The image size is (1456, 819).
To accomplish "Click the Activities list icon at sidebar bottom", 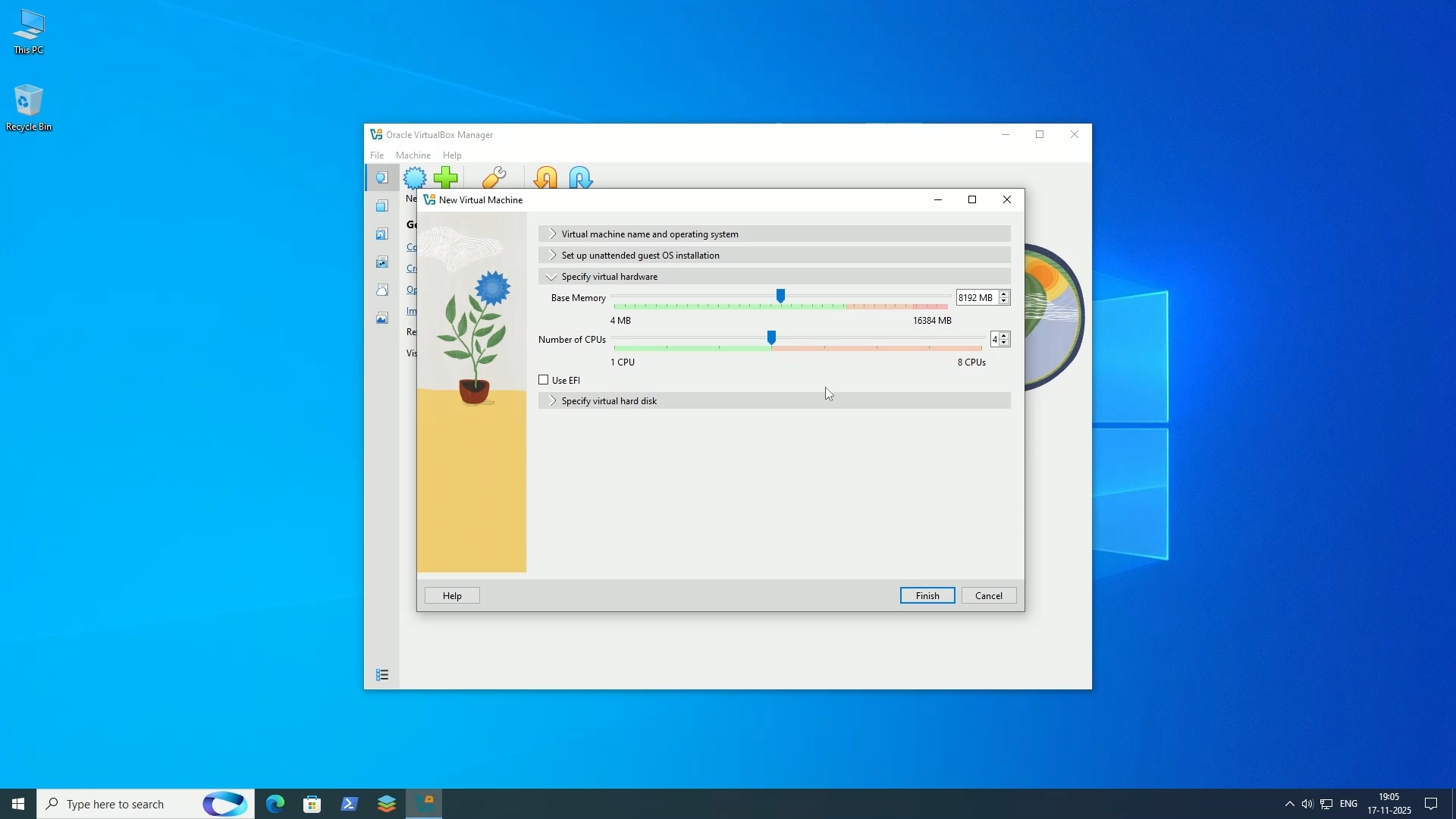I will point(382,674).
